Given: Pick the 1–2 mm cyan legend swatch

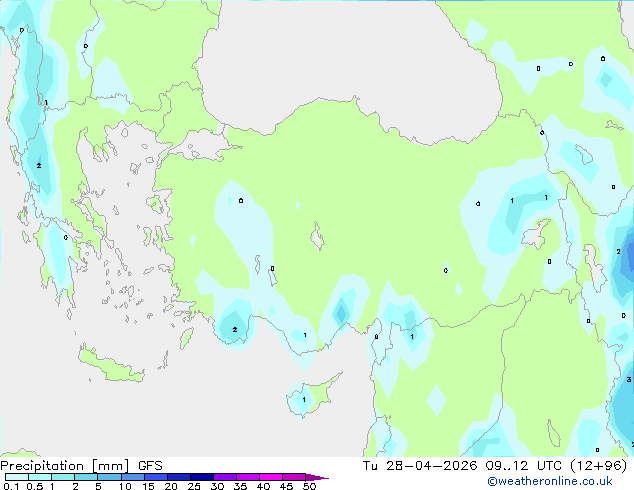Looking at the screenshot, I should [x=63, y=477].
